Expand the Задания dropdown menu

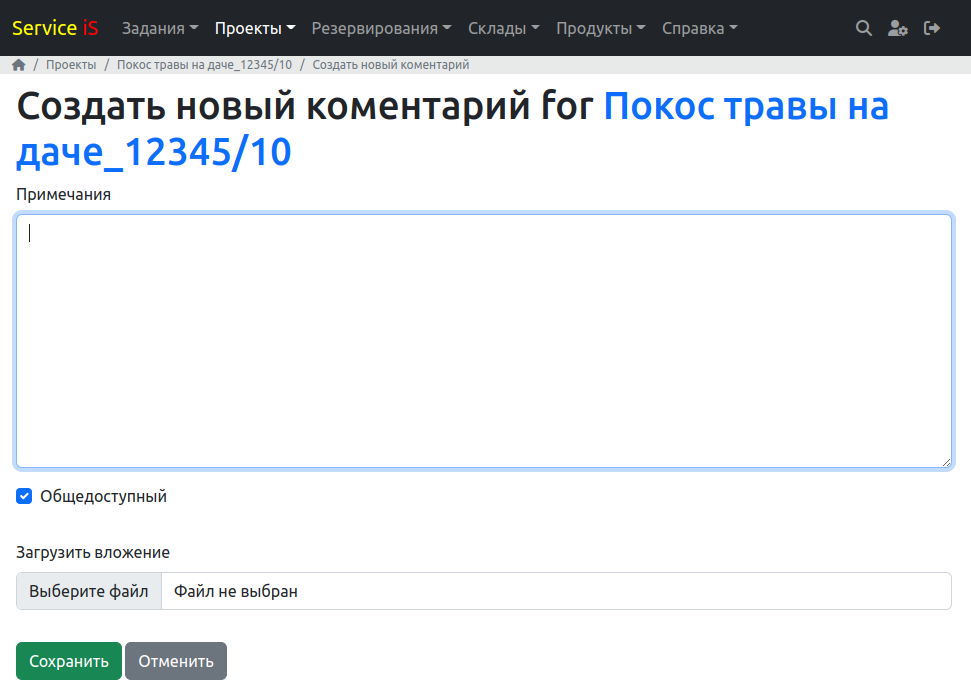(x=160, y=28)
